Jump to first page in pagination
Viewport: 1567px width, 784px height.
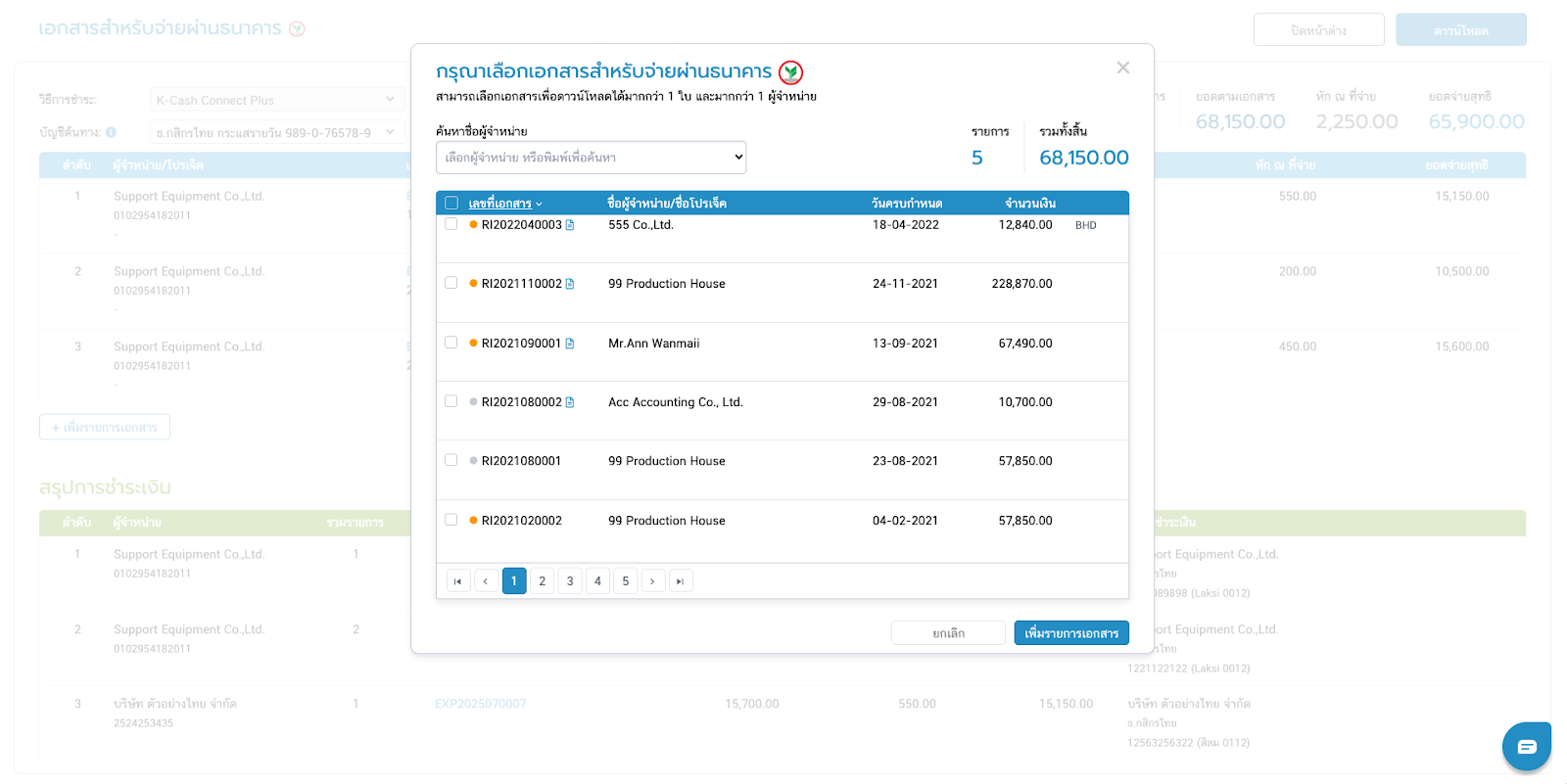(x=457, y=581)
